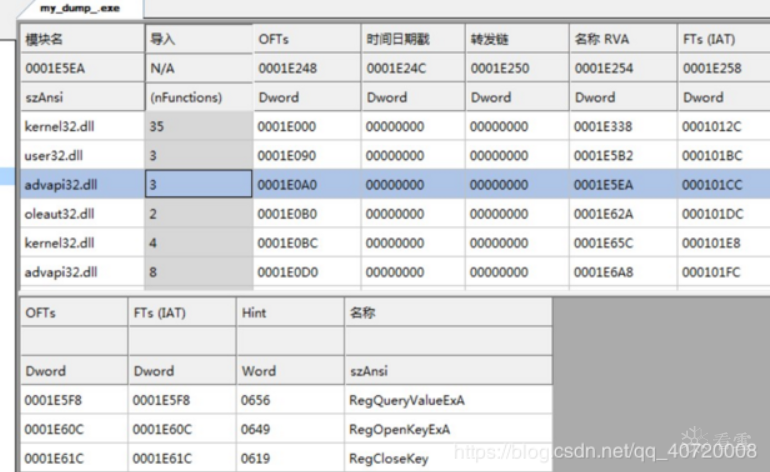Click the OFTs value 0001E090
Image resolution: width=770 pixels, height=472 pixels.
[287, 156]
